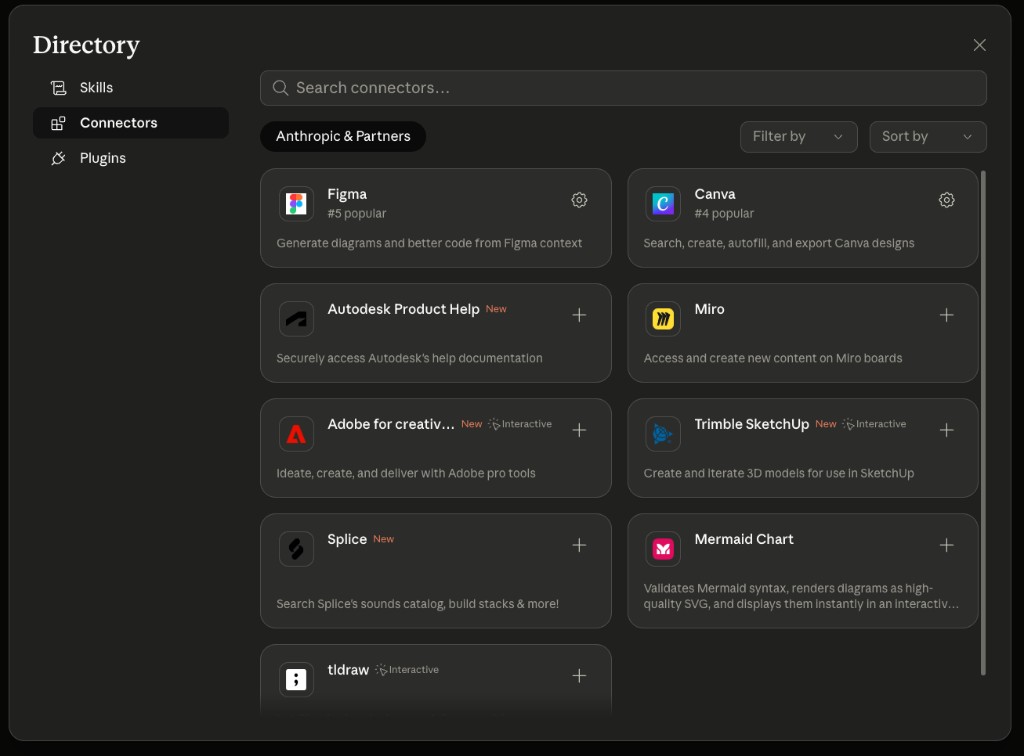Click the search magnifier icon
This screenshot has height=756, width=1024.
280,88
